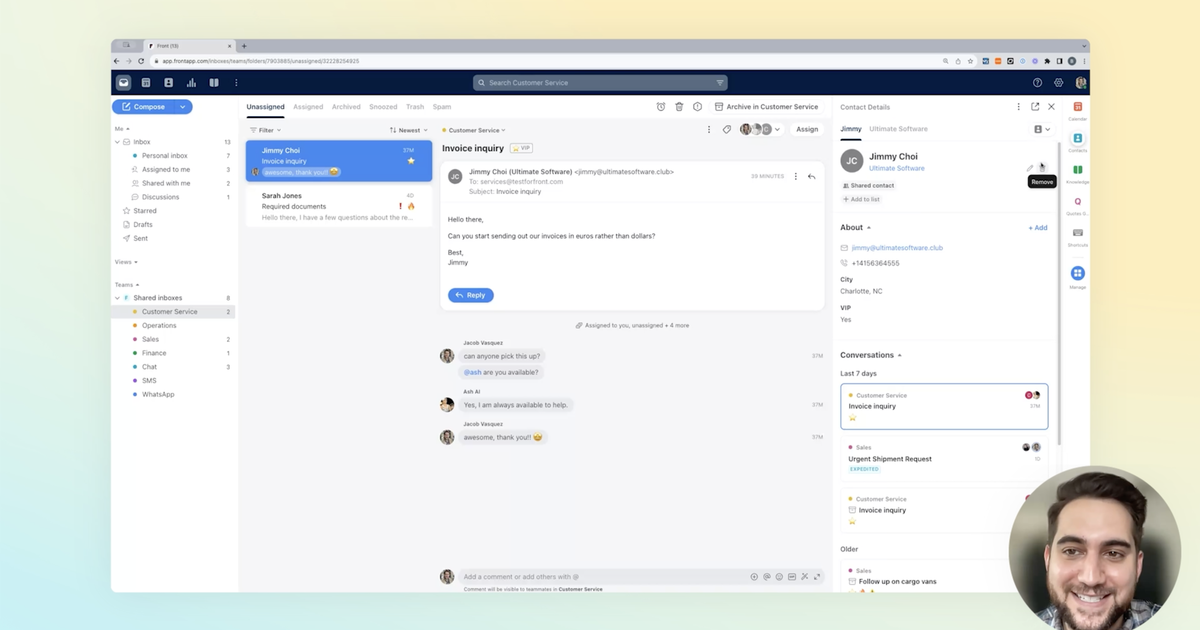Open the Analytics bar chart icon
This screenshot has height=630, width=1200.
(191, 83)
